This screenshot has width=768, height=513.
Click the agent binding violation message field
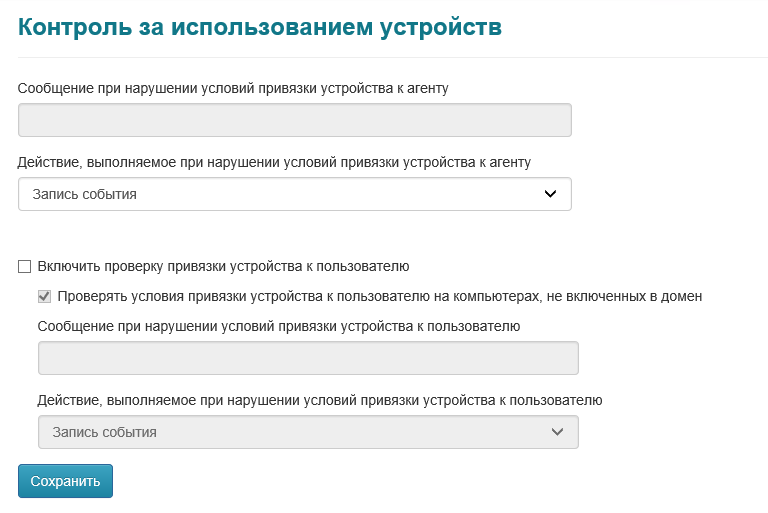point(294,120)
